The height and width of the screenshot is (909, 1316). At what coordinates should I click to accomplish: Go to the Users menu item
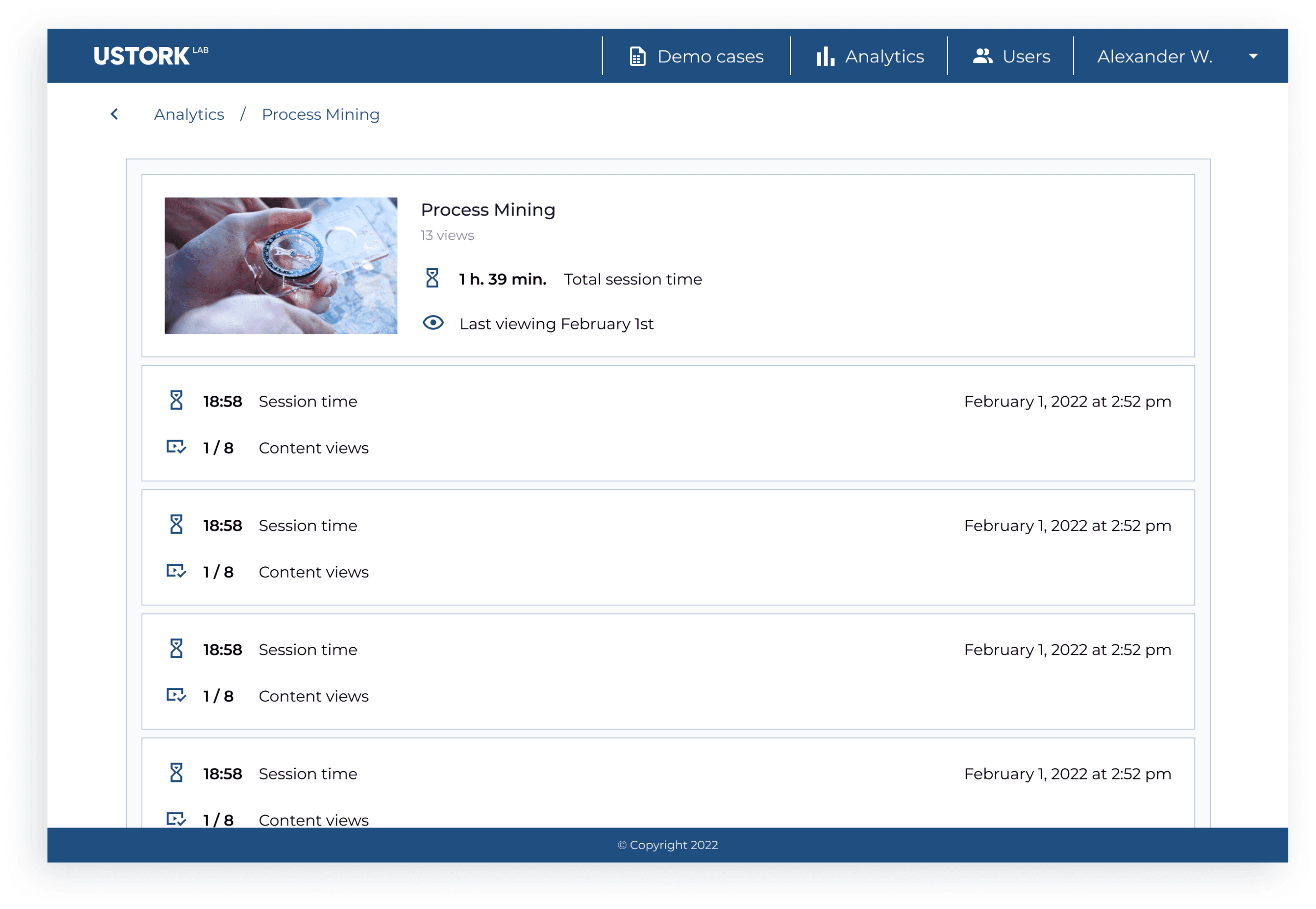[1026, 56]
